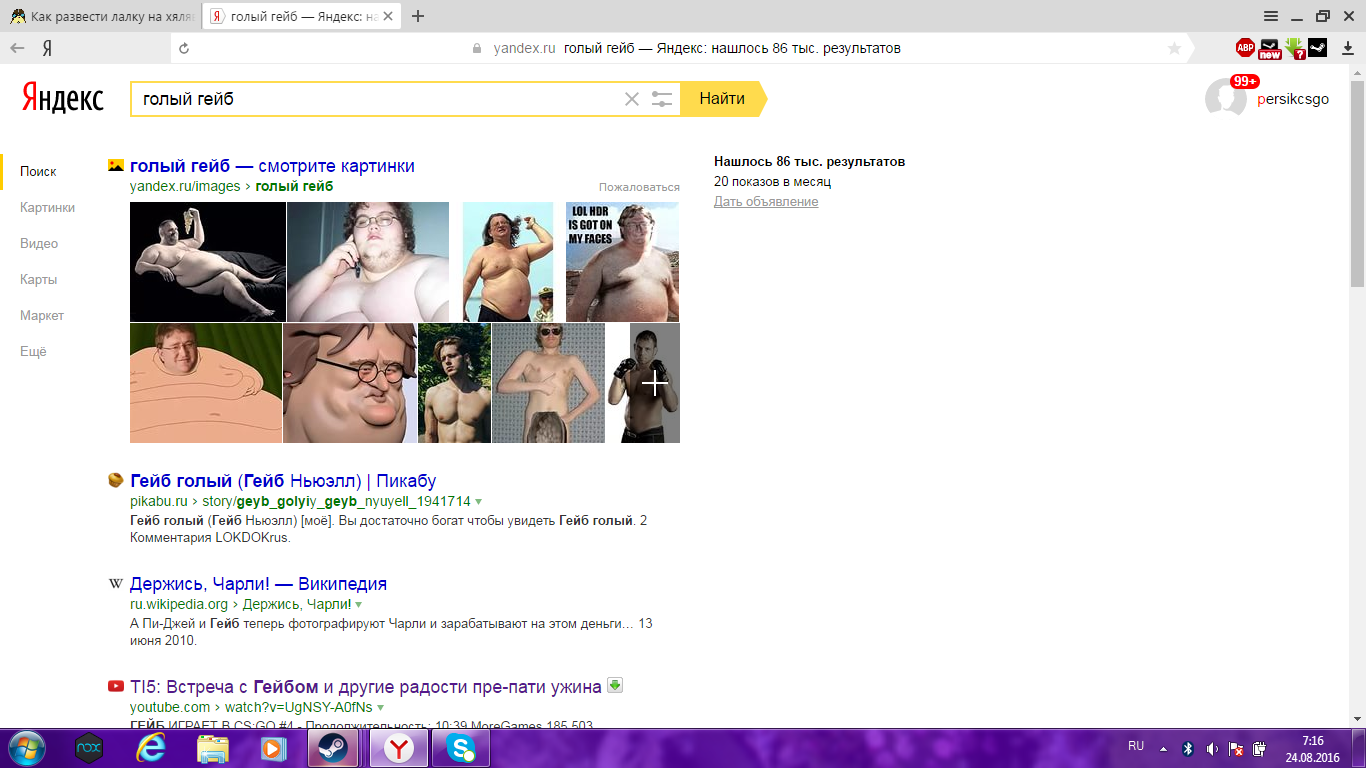Open the persikcsgo account name
This screenshot has height=768, width=1366.
(1293, 99)
